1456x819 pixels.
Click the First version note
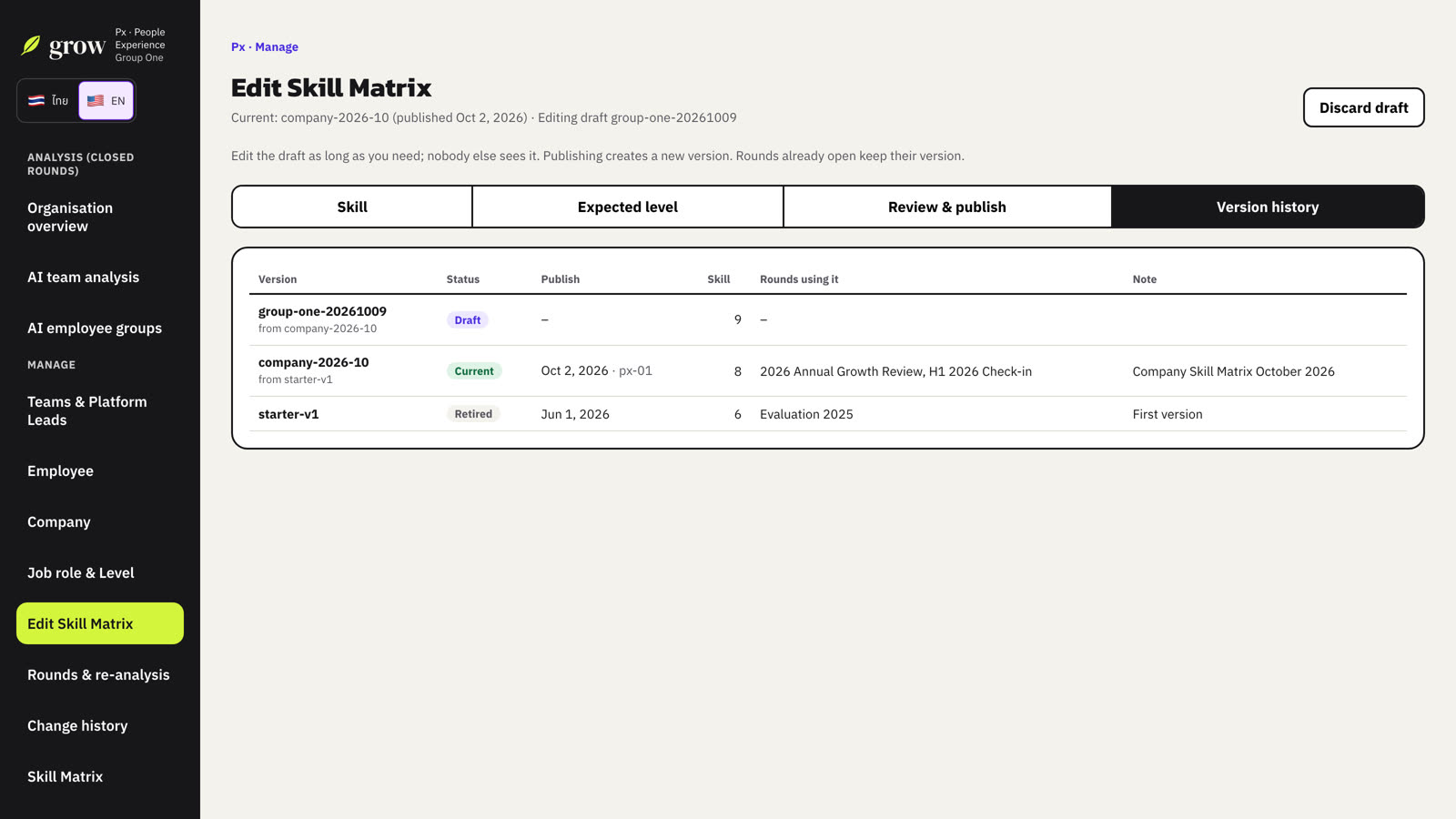[1168, 414]
